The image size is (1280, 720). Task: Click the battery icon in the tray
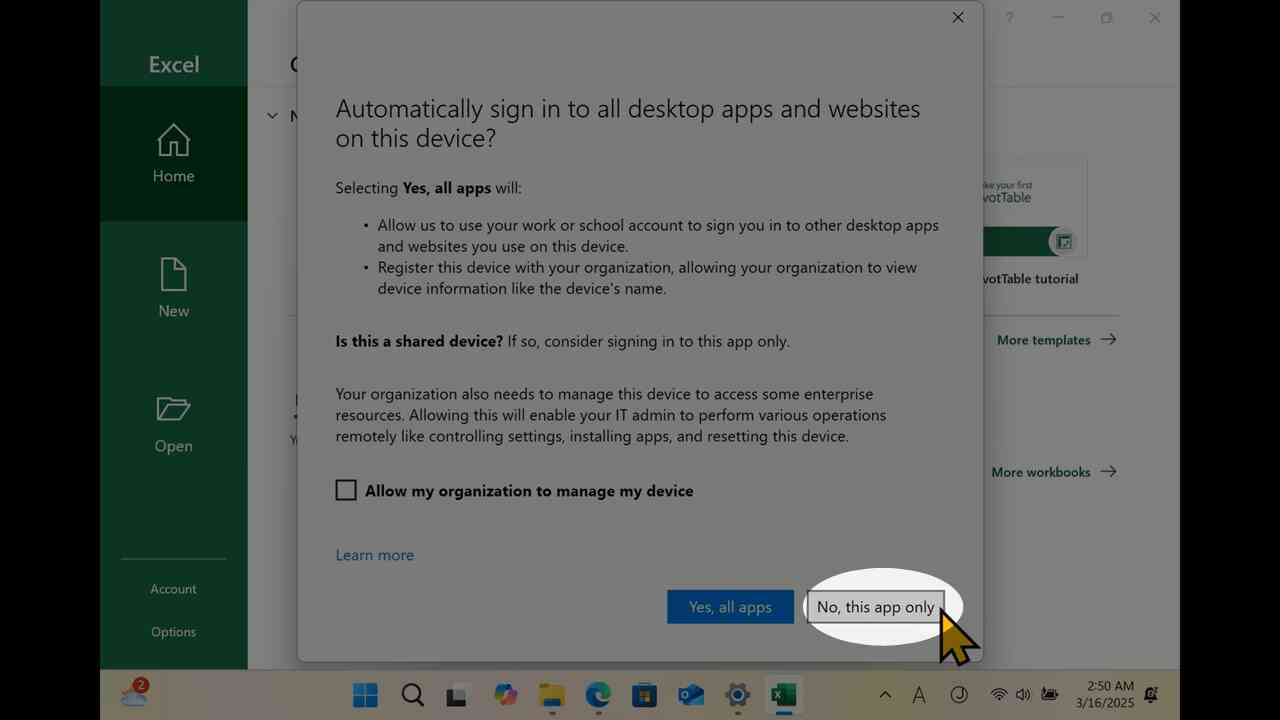[1049, 694]
